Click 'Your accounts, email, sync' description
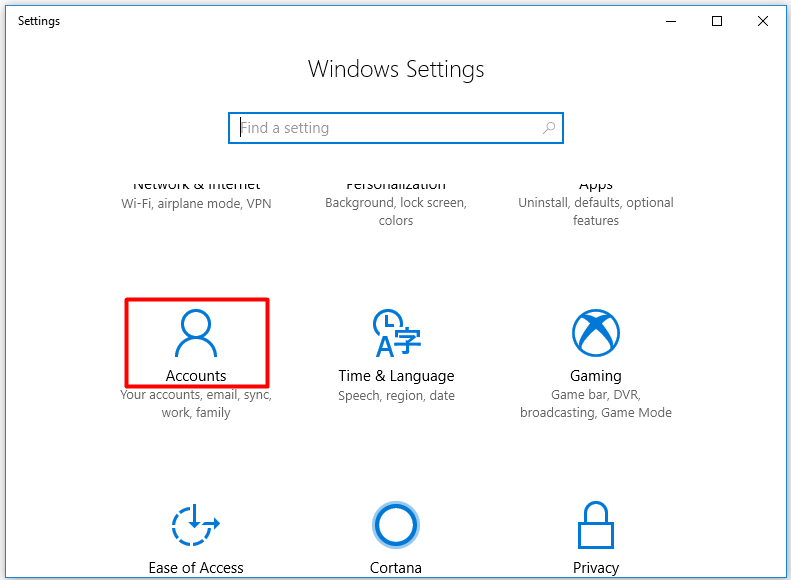791x580 pixels. 196,403
